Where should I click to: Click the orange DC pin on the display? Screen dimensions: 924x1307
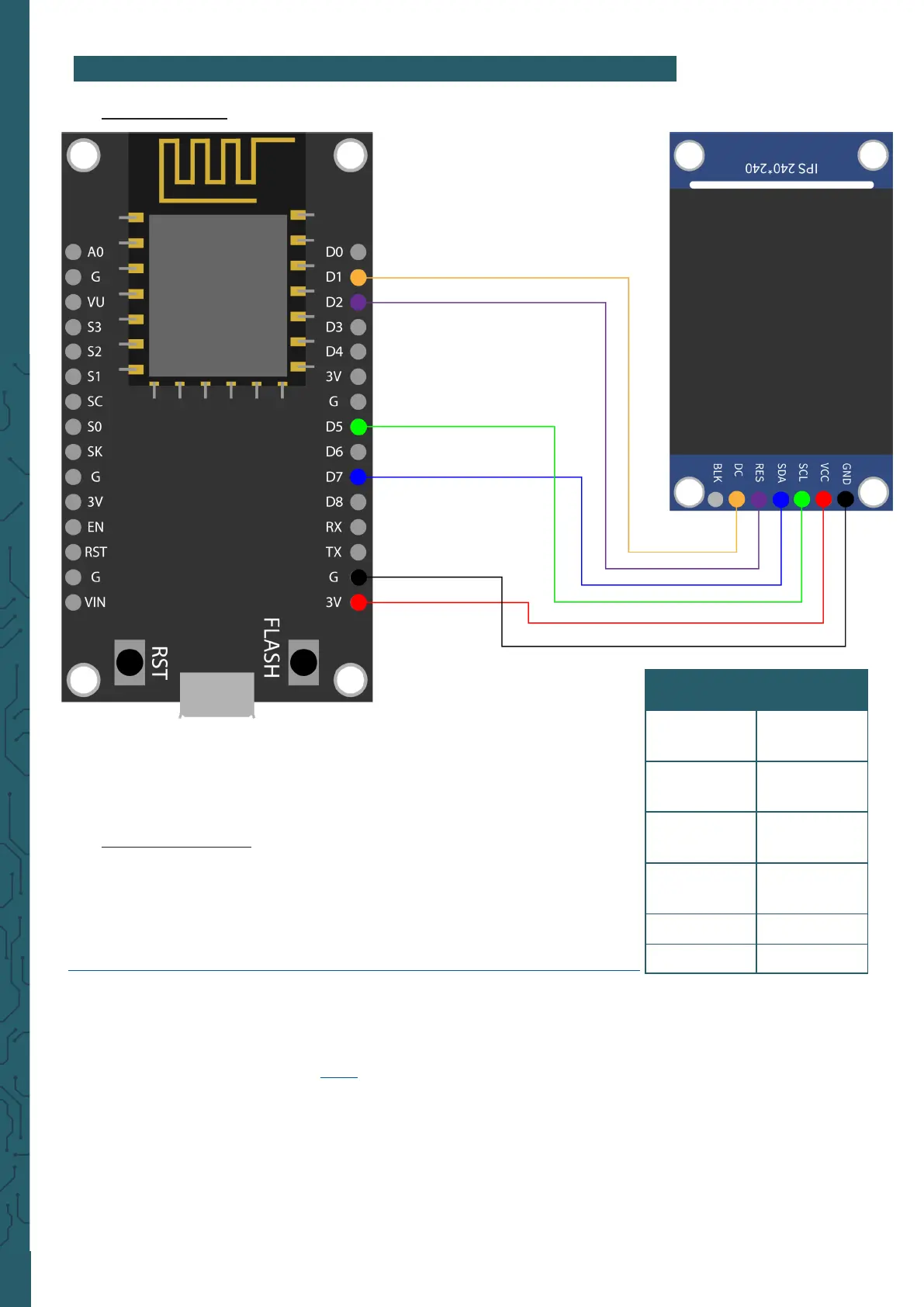coord(737,500)
